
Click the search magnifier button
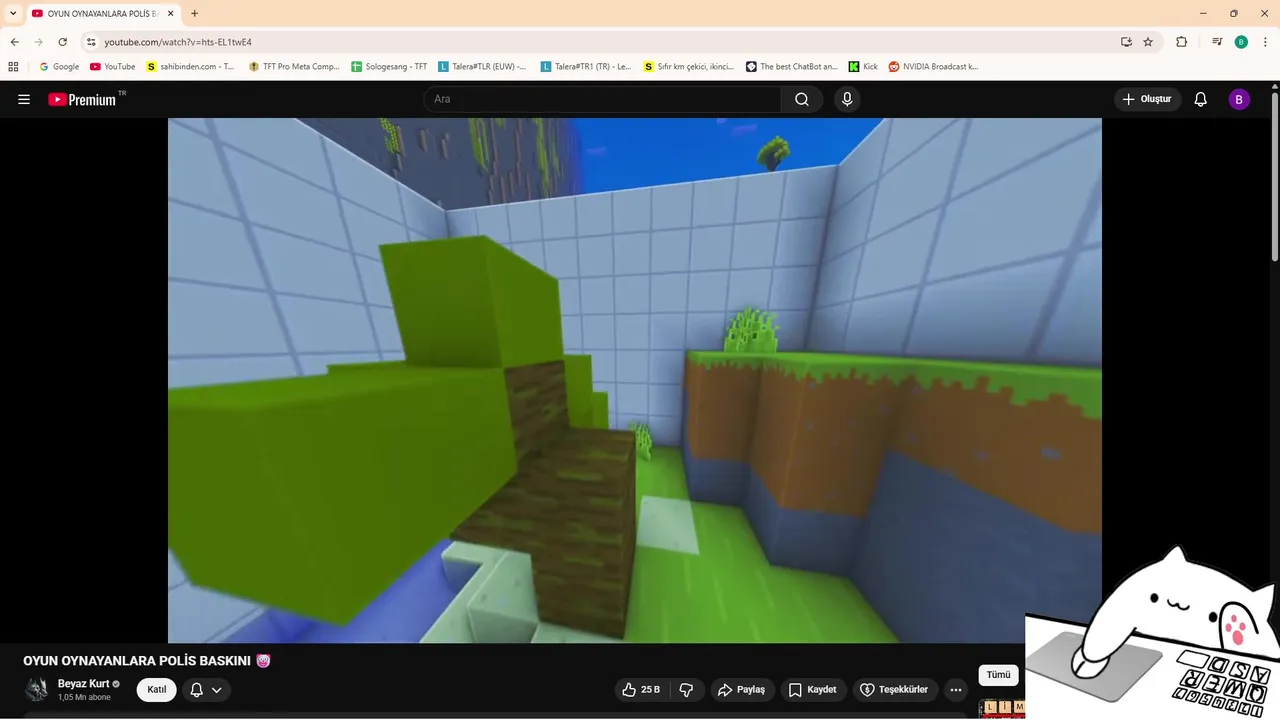802,99
